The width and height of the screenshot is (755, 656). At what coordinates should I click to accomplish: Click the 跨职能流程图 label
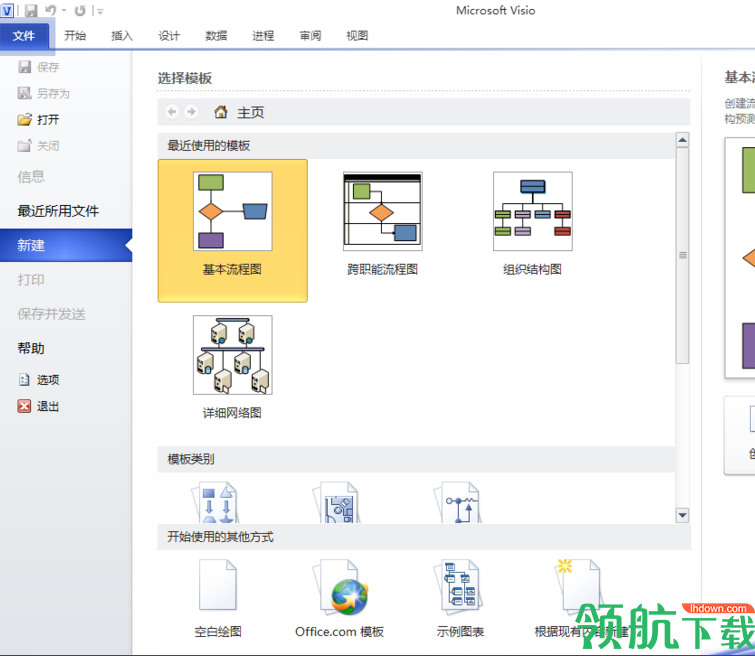(x=382, y=269)
